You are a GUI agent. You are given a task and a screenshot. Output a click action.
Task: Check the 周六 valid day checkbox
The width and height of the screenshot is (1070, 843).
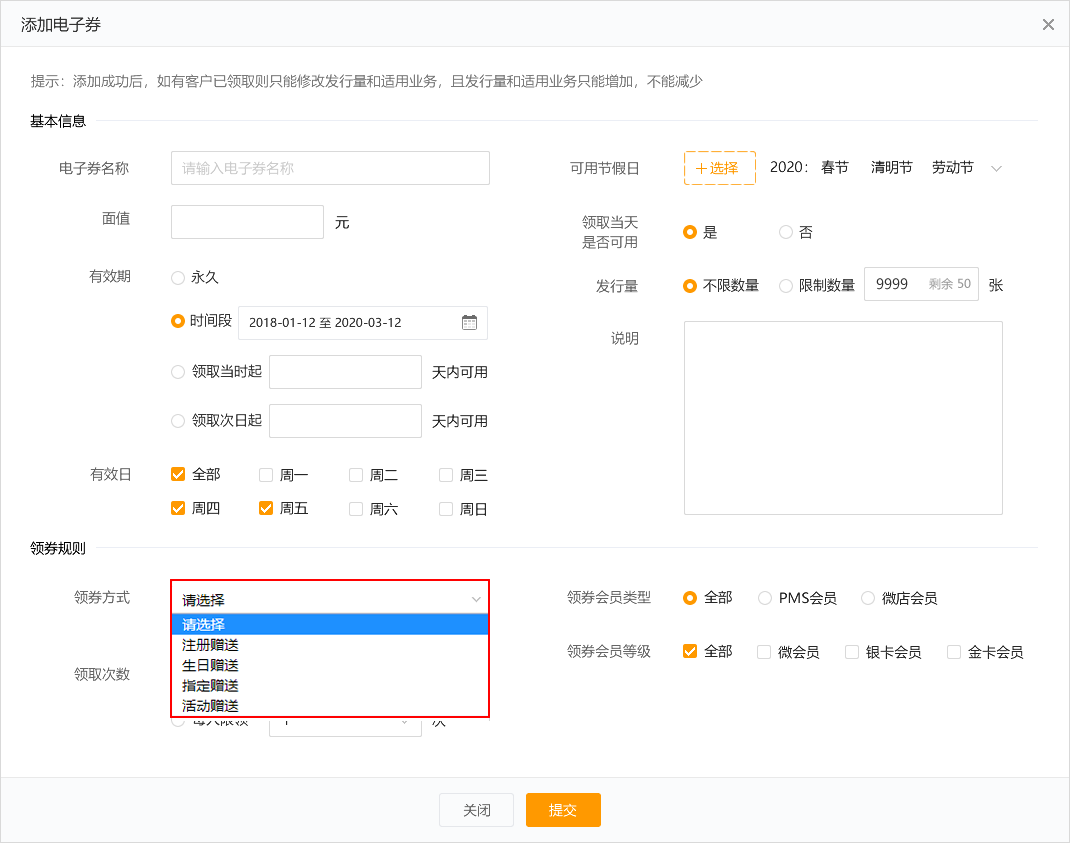pyautogui.click(x=356, y=509)
